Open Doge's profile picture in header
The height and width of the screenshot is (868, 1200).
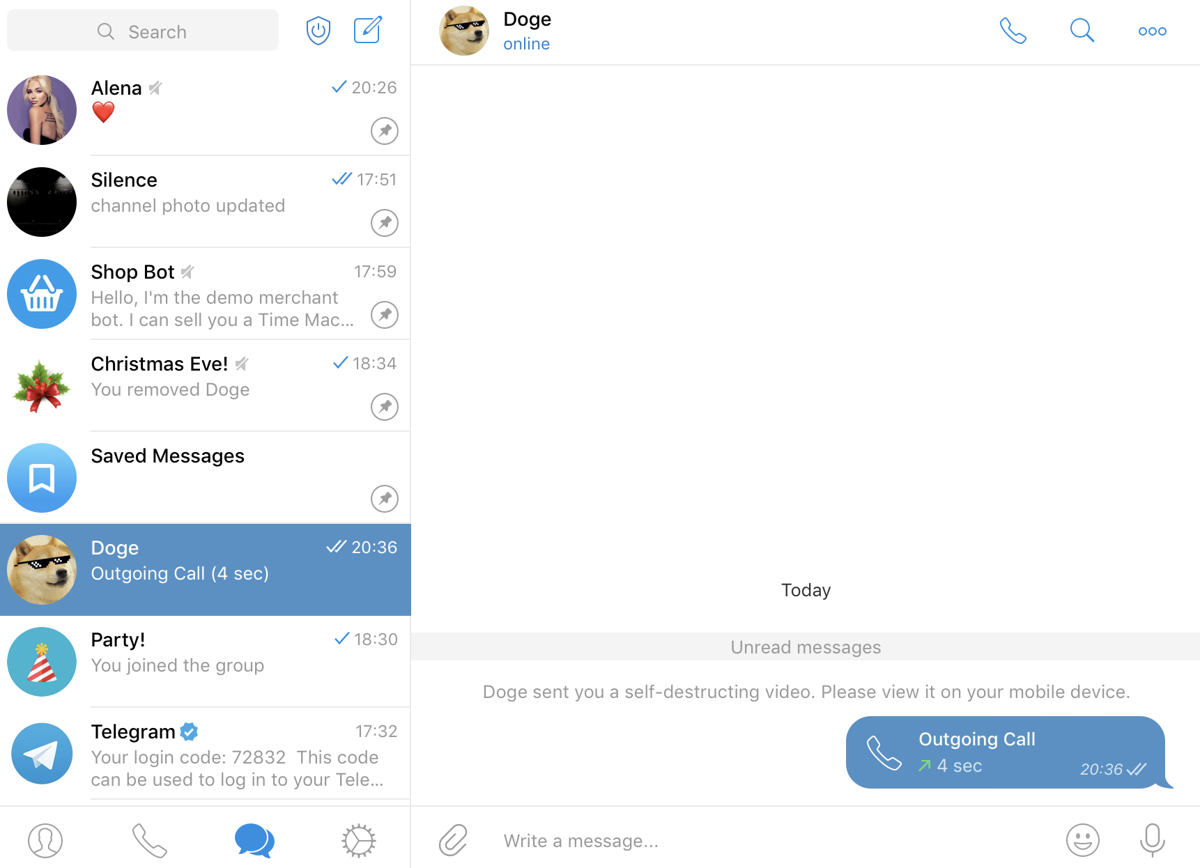pyautogui.click(x=464, y=31)
